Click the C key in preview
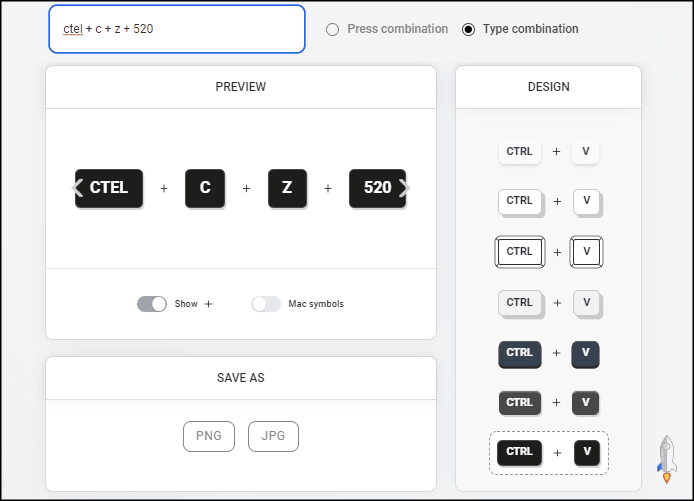694x501 pixels. tap(205, 188)
